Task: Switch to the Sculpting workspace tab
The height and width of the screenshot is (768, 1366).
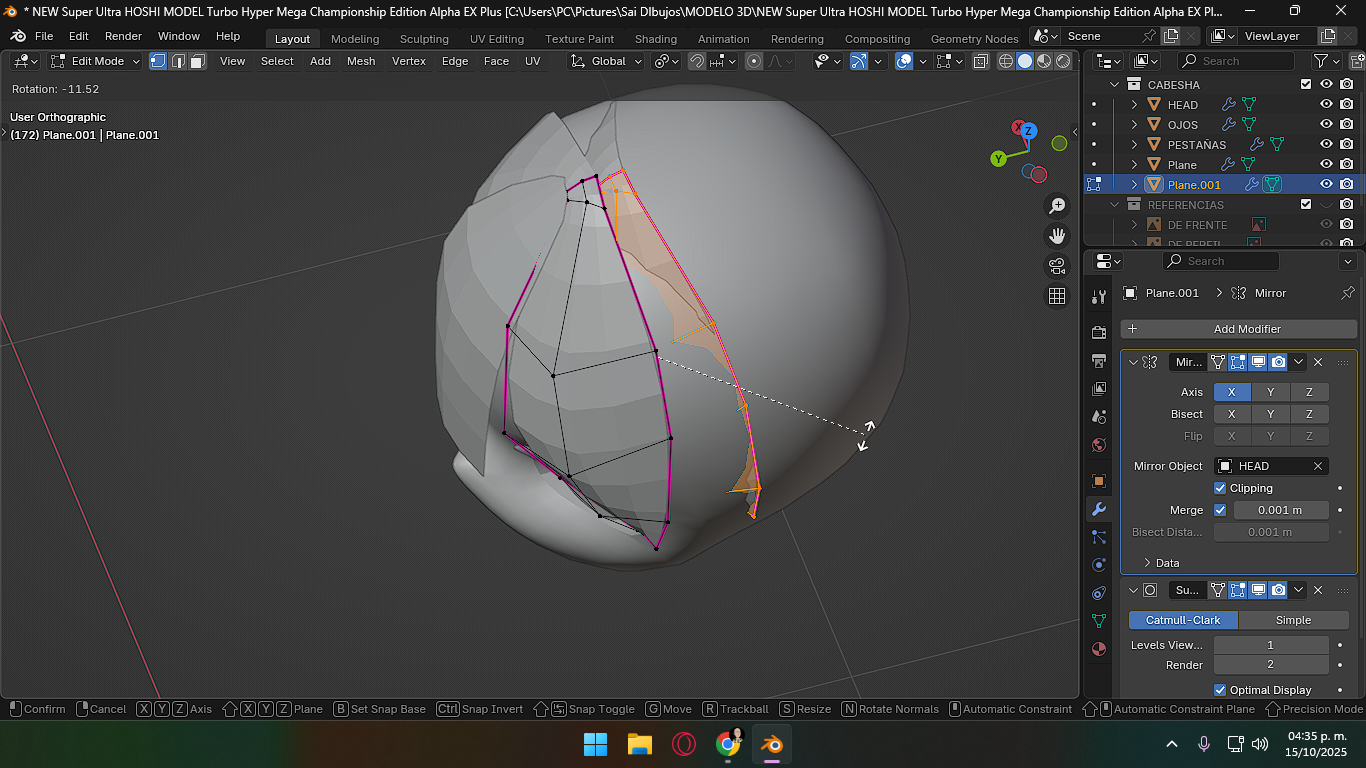Action: 424,39
